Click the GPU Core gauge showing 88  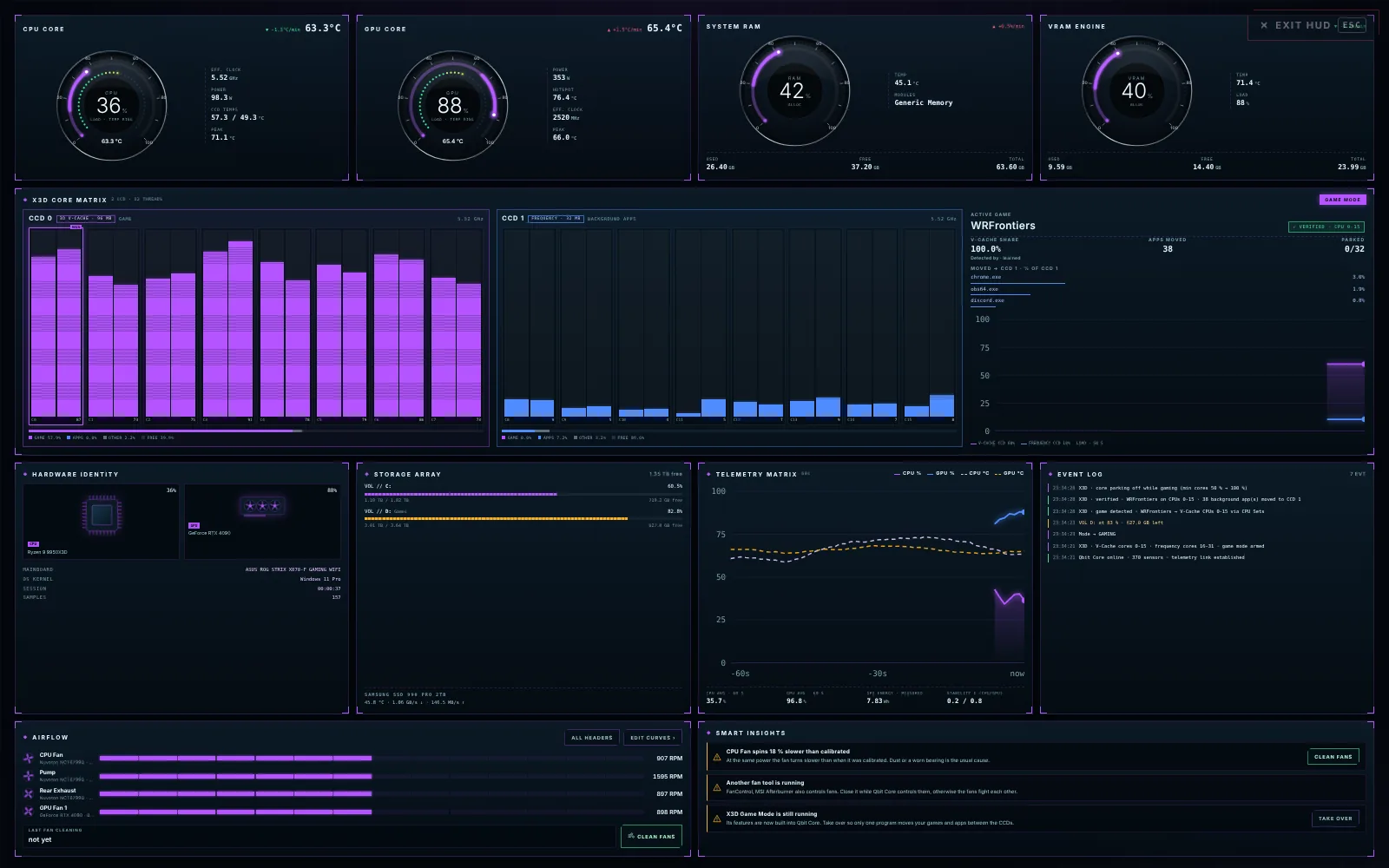(452, 105)
